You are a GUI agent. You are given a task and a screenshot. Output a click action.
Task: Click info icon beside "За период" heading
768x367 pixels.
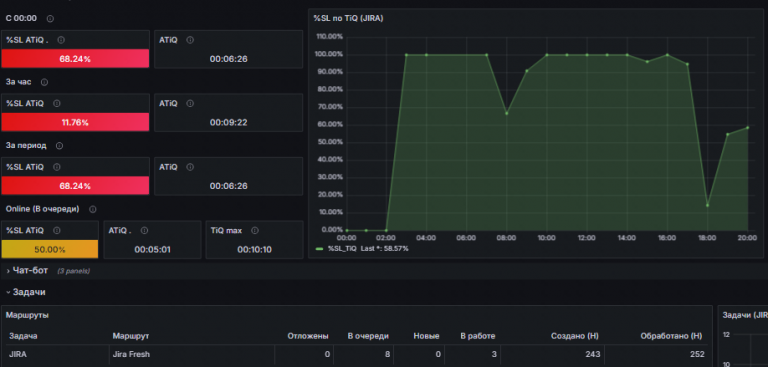(59, 146)
